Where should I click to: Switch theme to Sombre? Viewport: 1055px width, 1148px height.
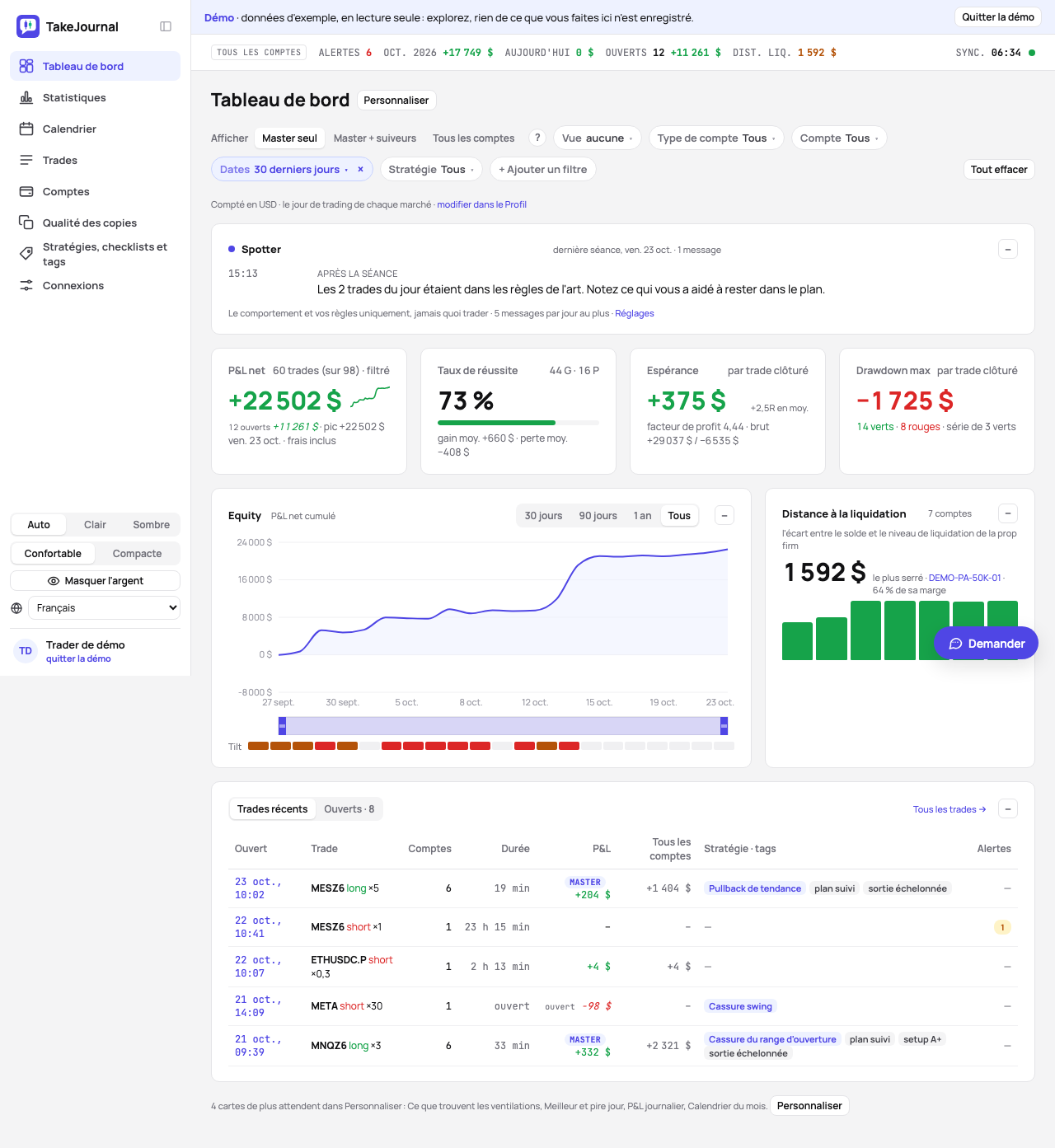[x=152, y=524]
